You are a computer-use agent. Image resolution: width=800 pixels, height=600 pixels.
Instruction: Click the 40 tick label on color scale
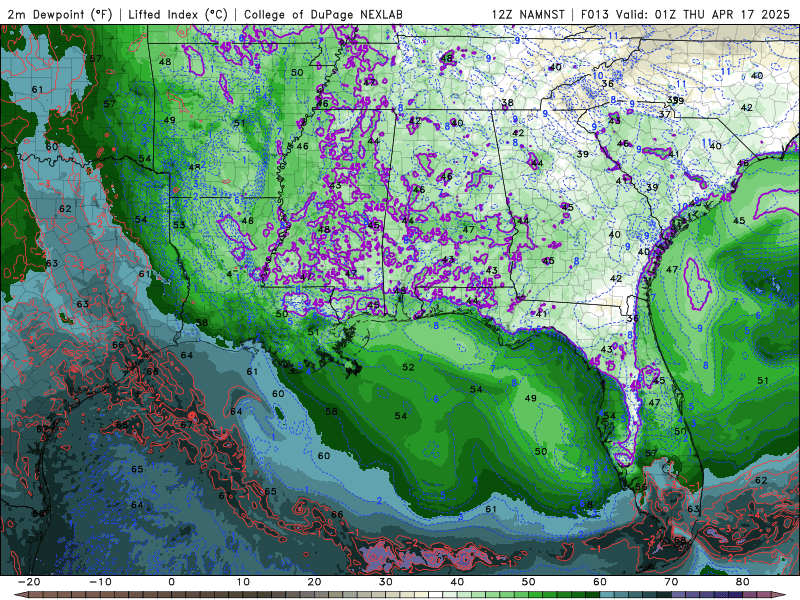pos(457,582)
